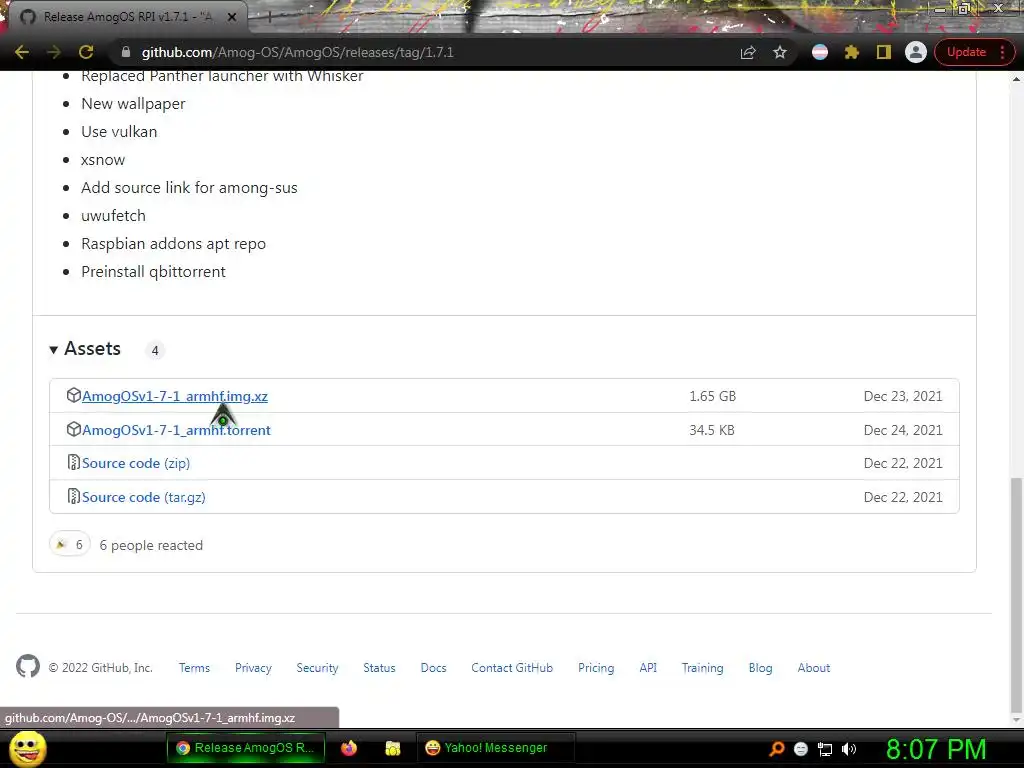
Task: Click the magnifier search tray icon
Action: [777, 749]
